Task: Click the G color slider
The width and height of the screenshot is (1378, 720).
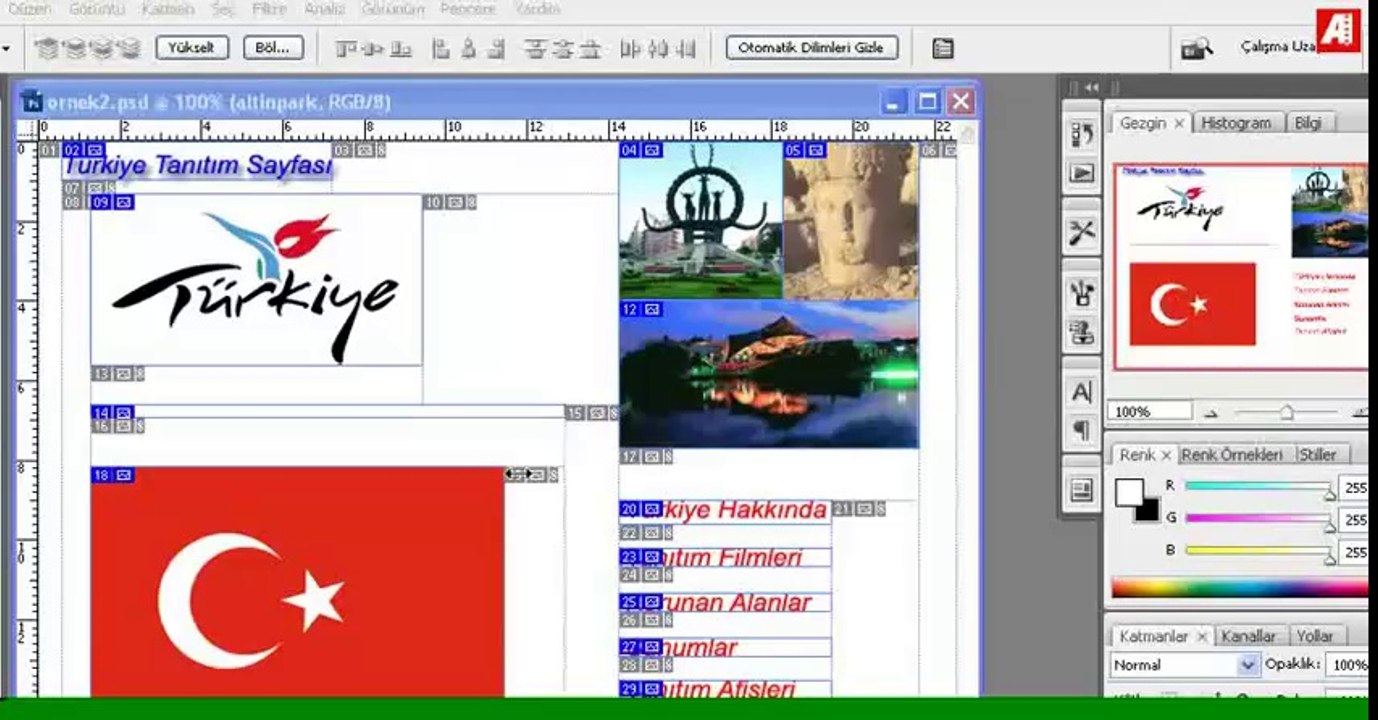Action: 1258,519
